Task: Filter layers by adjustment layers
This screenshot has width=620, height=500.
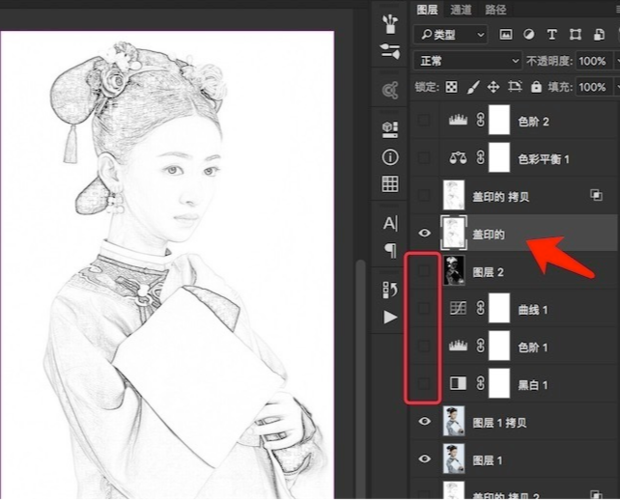Action: pyautogui.click(x=529, y=34)
